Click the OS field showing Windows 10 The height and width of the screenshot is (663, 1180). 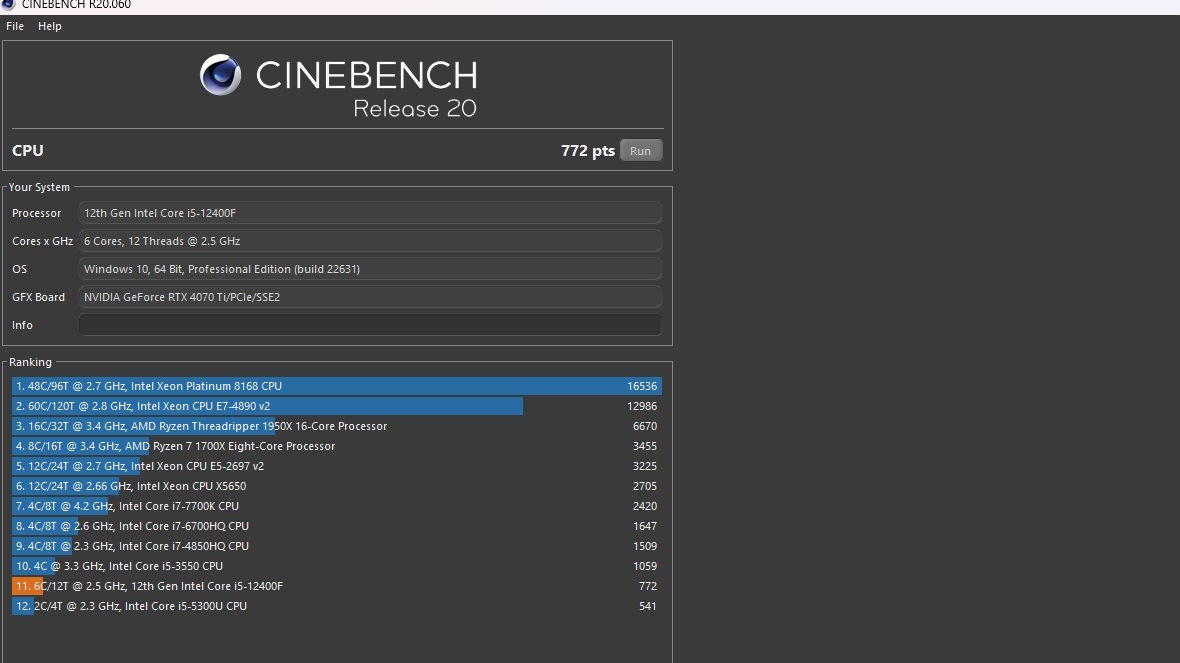369,269
